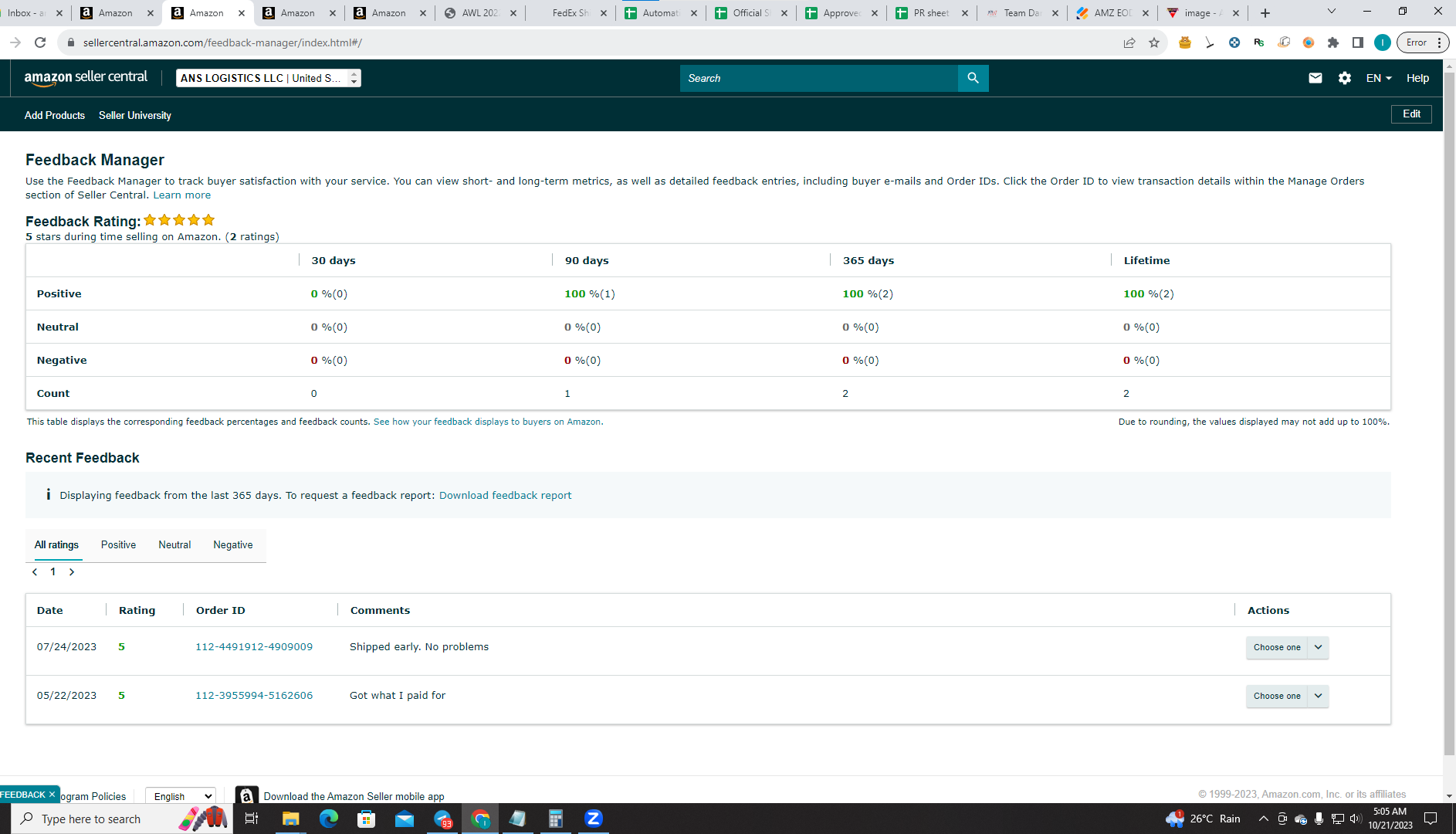
Task: Open the Seller Central messages envelope
Action: coord(1315,78)
